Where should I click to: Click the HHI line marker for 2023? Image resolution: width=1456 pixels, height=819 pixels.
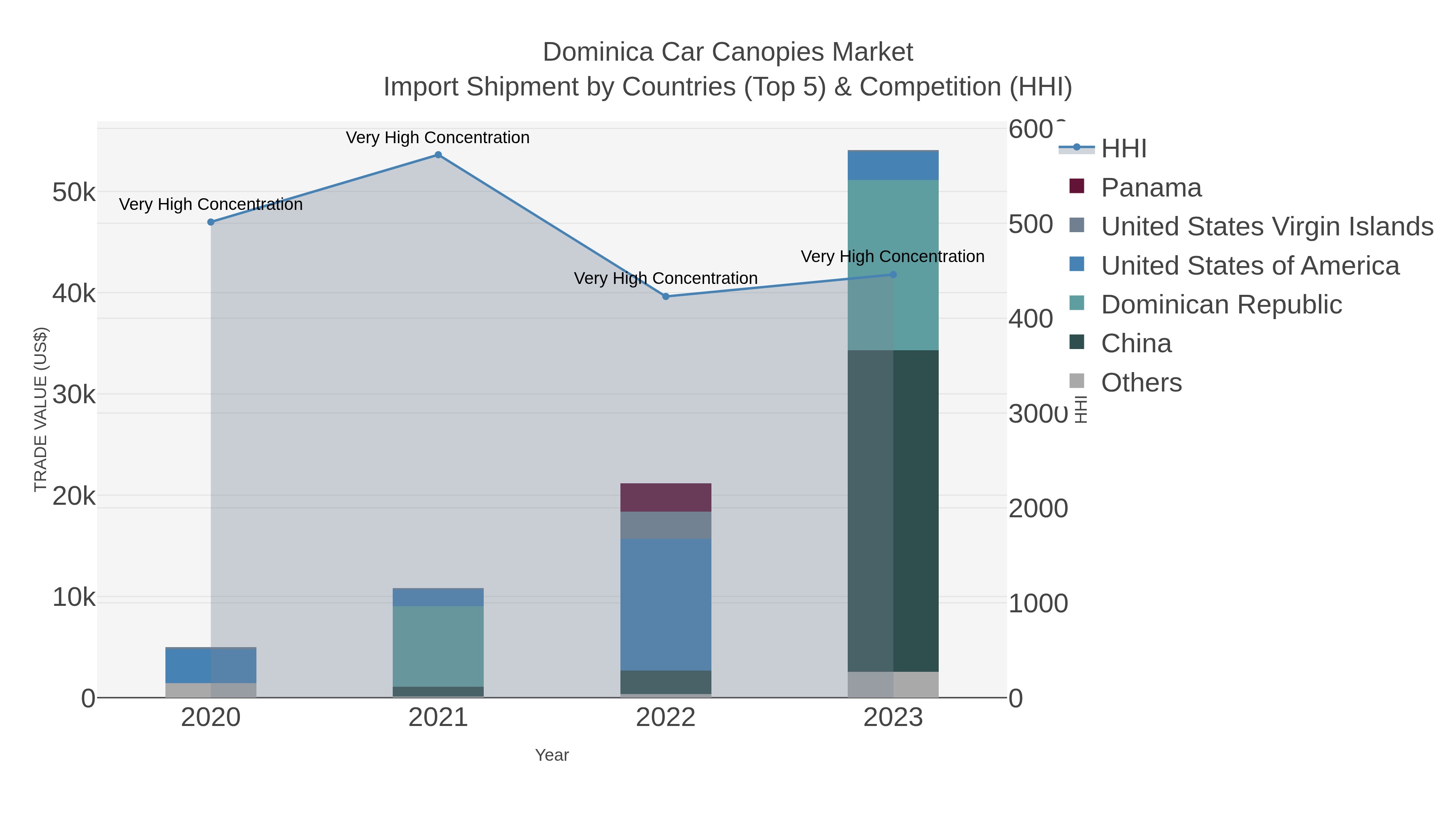893,275
